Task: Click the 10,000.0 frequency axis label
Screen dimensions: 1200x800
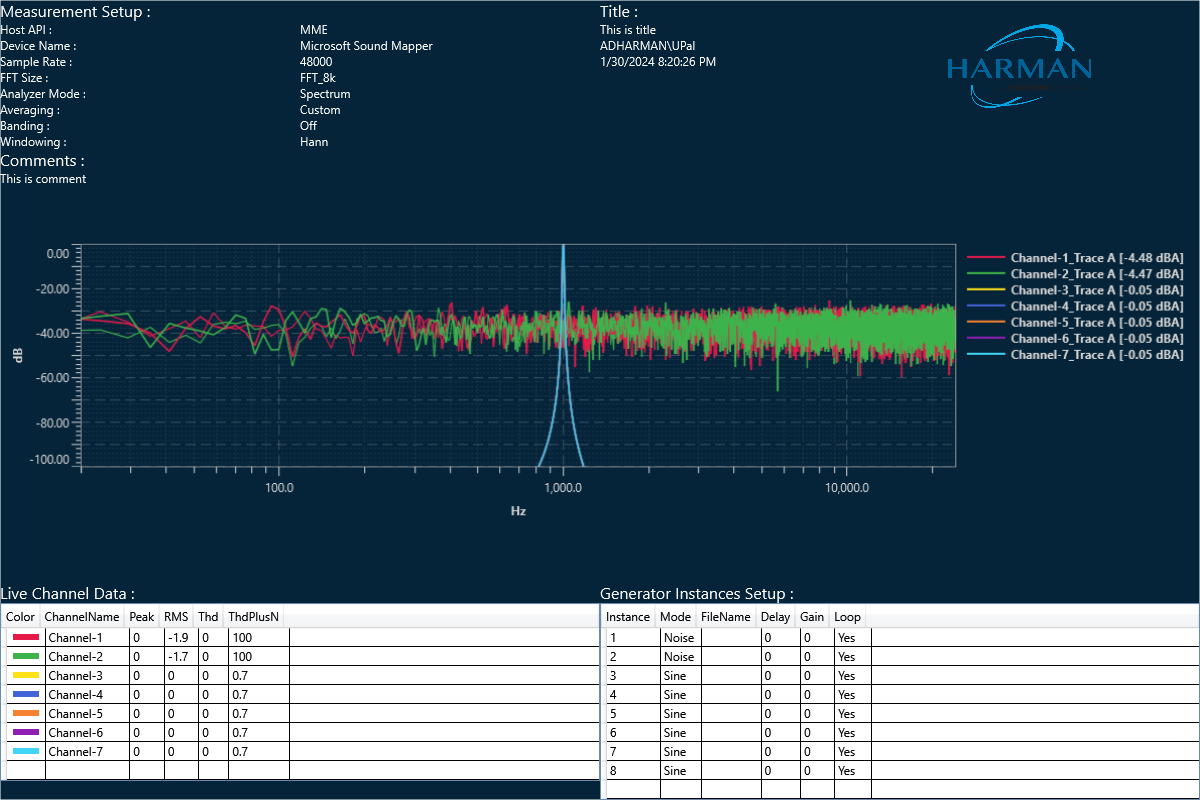Action: pyautogui.click(x=846, y=487)
